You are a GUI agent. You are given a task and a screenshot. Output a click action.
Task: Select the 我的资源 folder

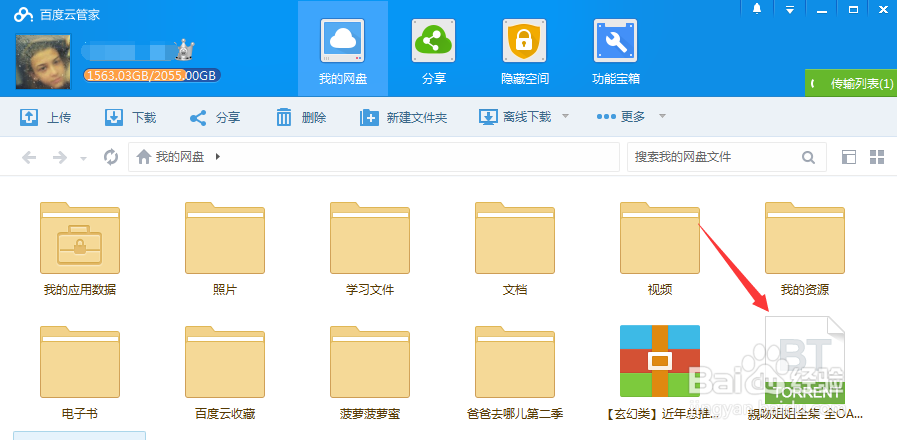(805, 249)
